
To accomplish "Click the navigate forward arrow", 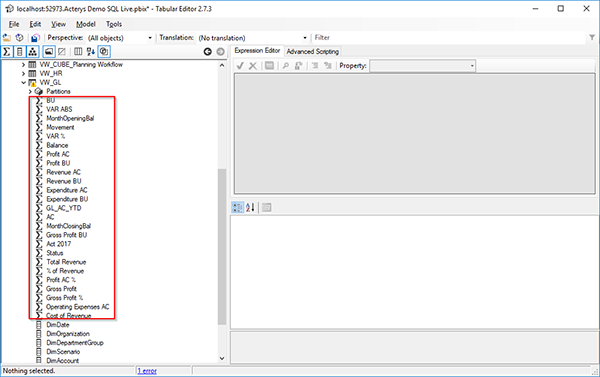I will coord(220,52).
